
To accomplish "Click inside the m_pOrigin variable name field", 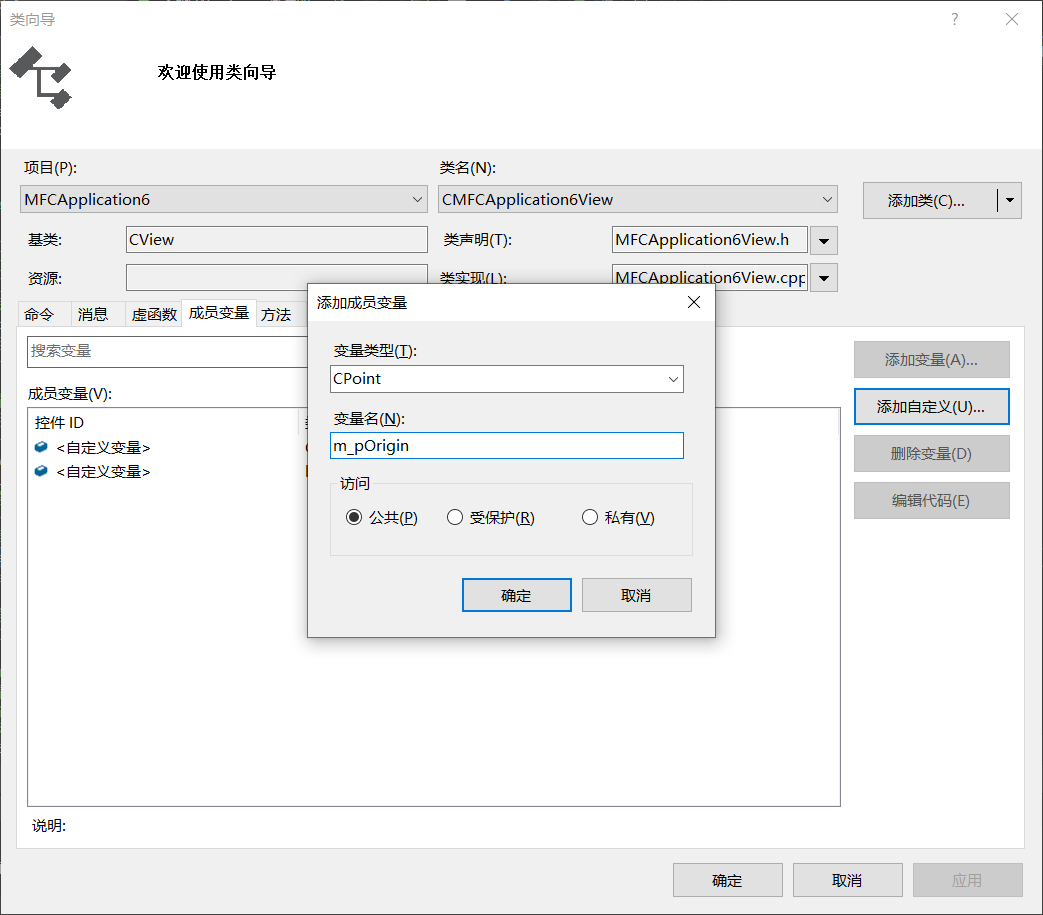I will 505,445.
